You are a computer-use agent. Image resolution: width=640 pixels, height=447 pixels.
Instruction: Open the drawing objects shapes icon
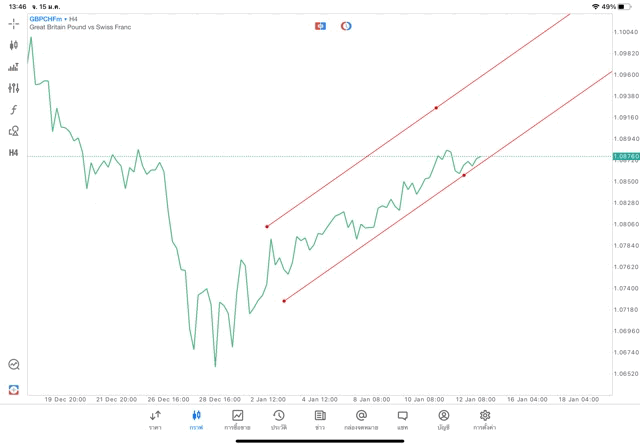coord(14,131)
